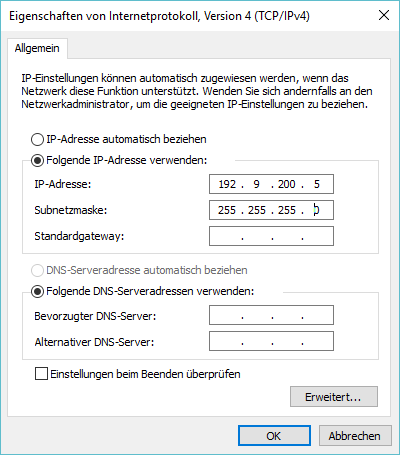
Task: Cancel with the Abbrechen button
Action: 355,436
